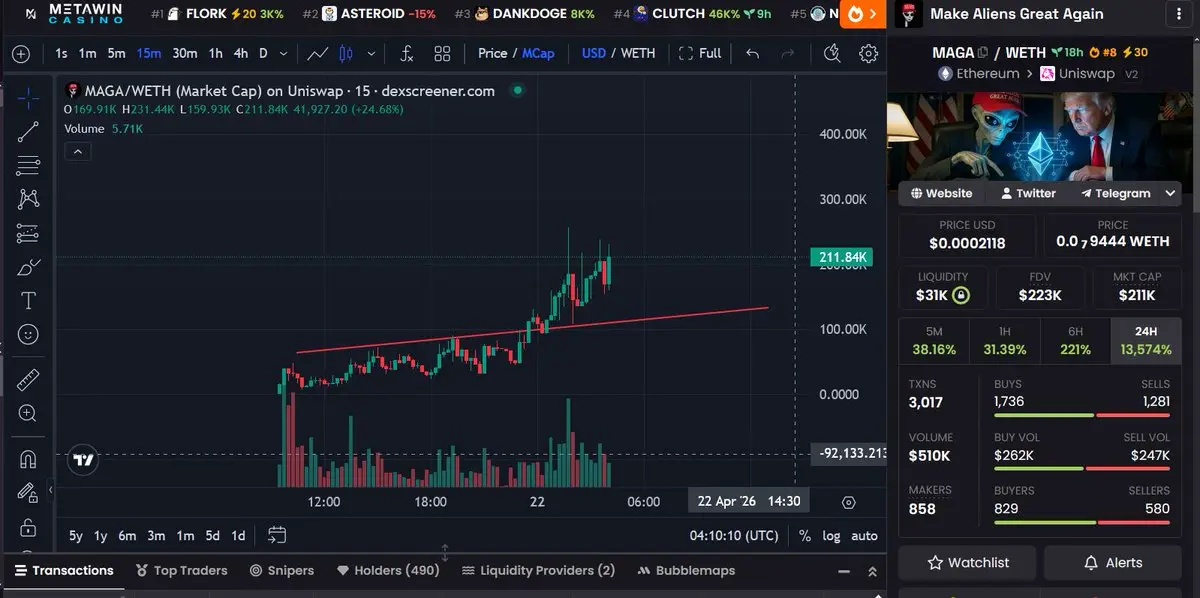1200x598 pixels.
Task: Click the quick search lightning icon
Action: point(832,53)
